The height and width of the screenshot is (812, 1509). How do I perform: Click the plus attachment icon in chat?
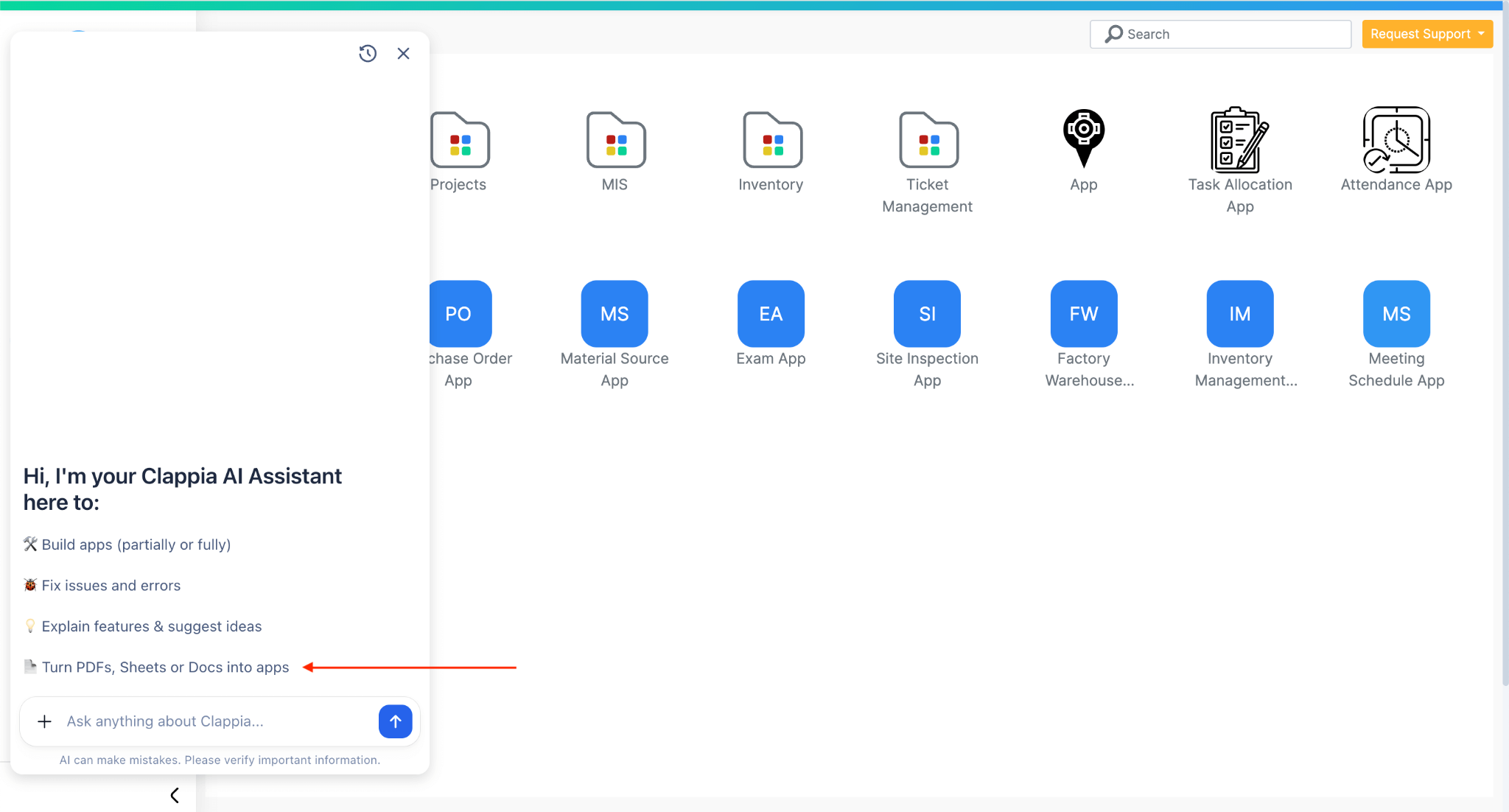tap(44, 721)
